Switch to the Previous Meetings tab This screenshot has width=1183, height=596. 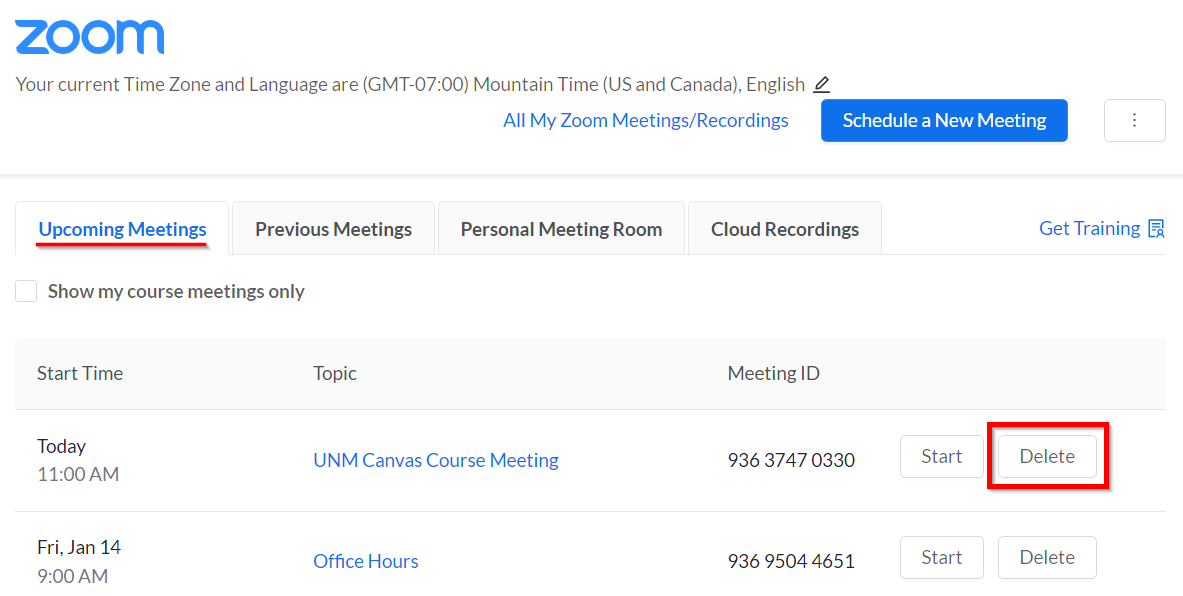point(333,229)
